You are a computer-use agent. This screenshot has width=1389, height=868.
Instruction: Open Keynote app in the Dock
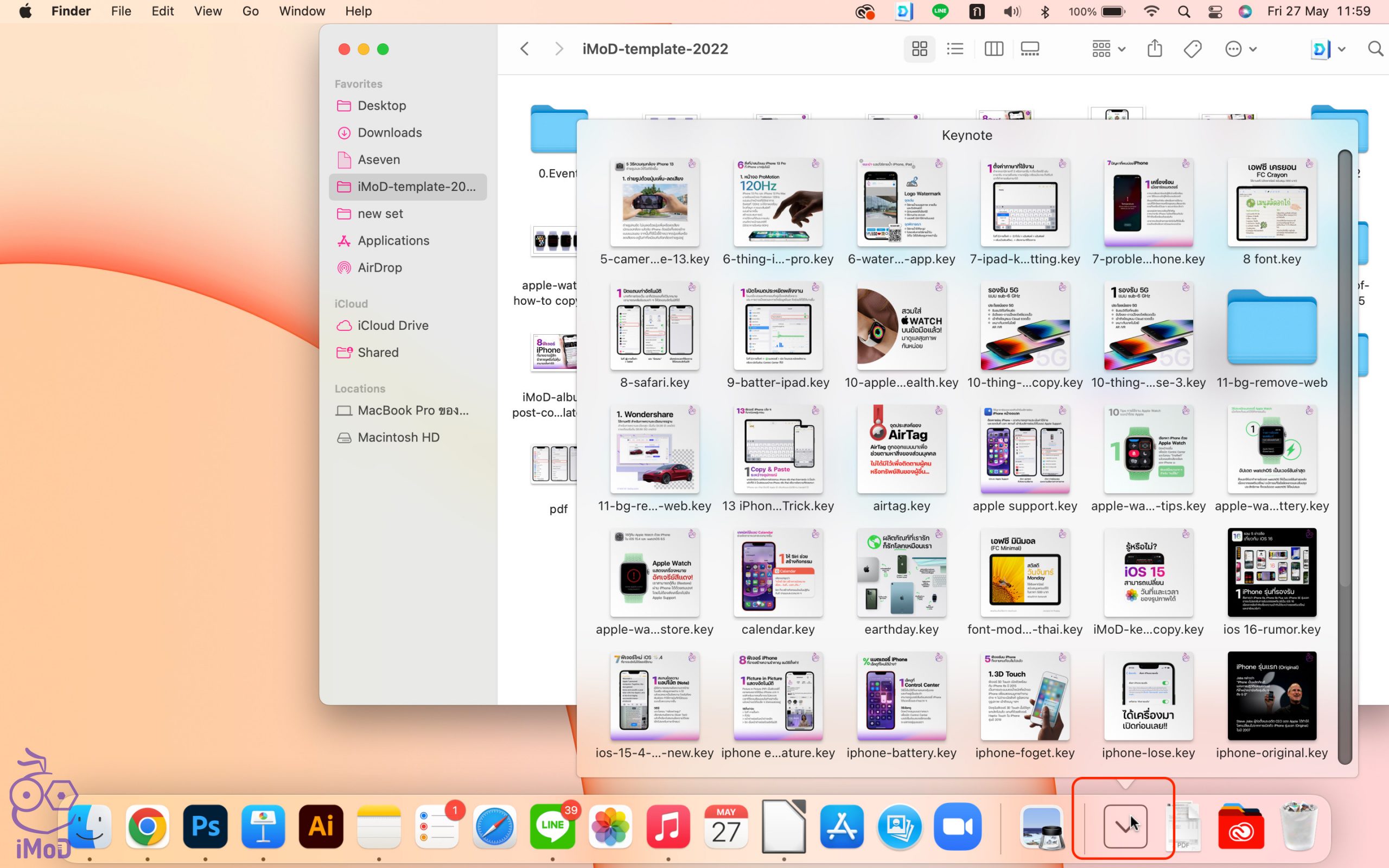pos(263,827)
